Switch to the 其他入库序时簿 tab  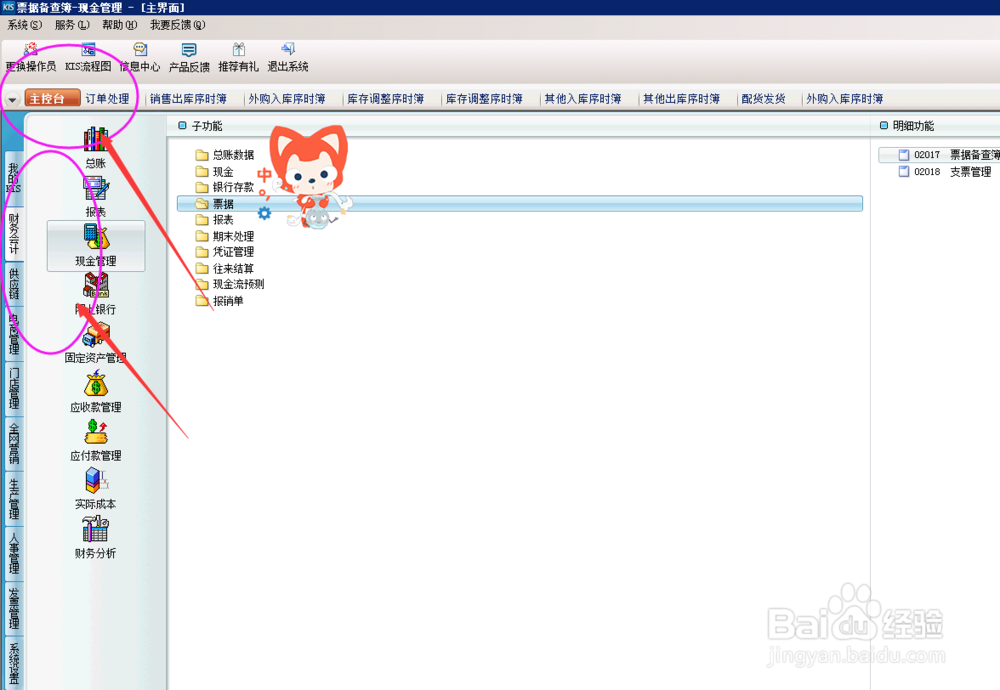(x=582, y=99)
